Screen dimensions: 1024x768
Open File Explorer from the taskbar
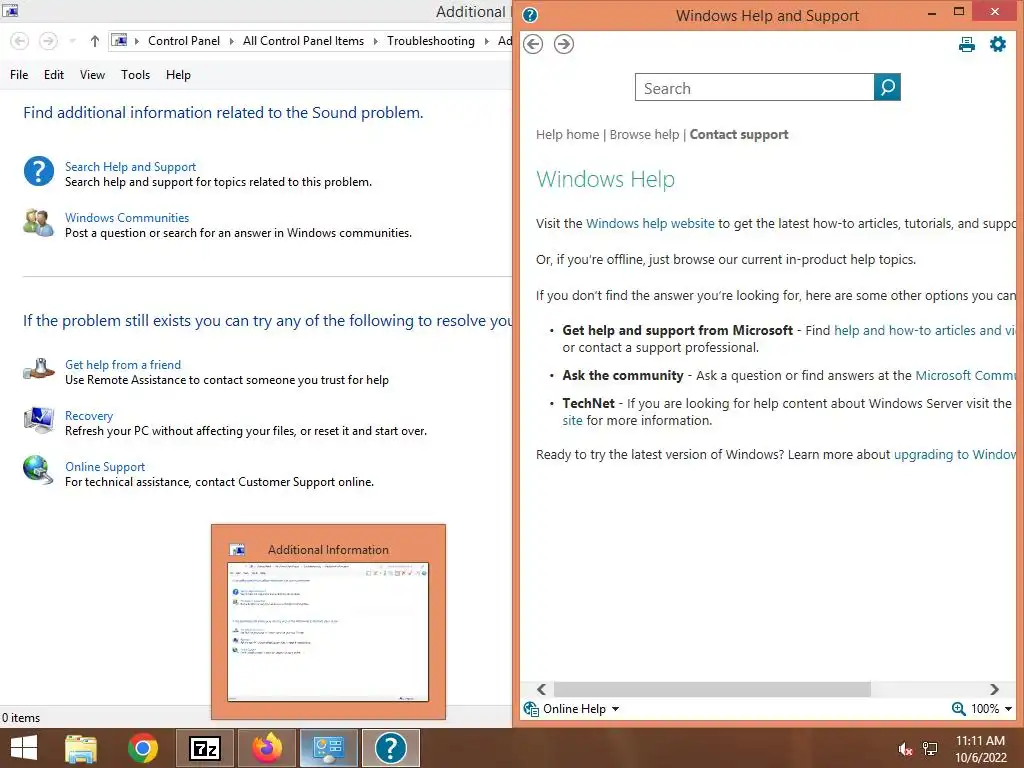81,748
